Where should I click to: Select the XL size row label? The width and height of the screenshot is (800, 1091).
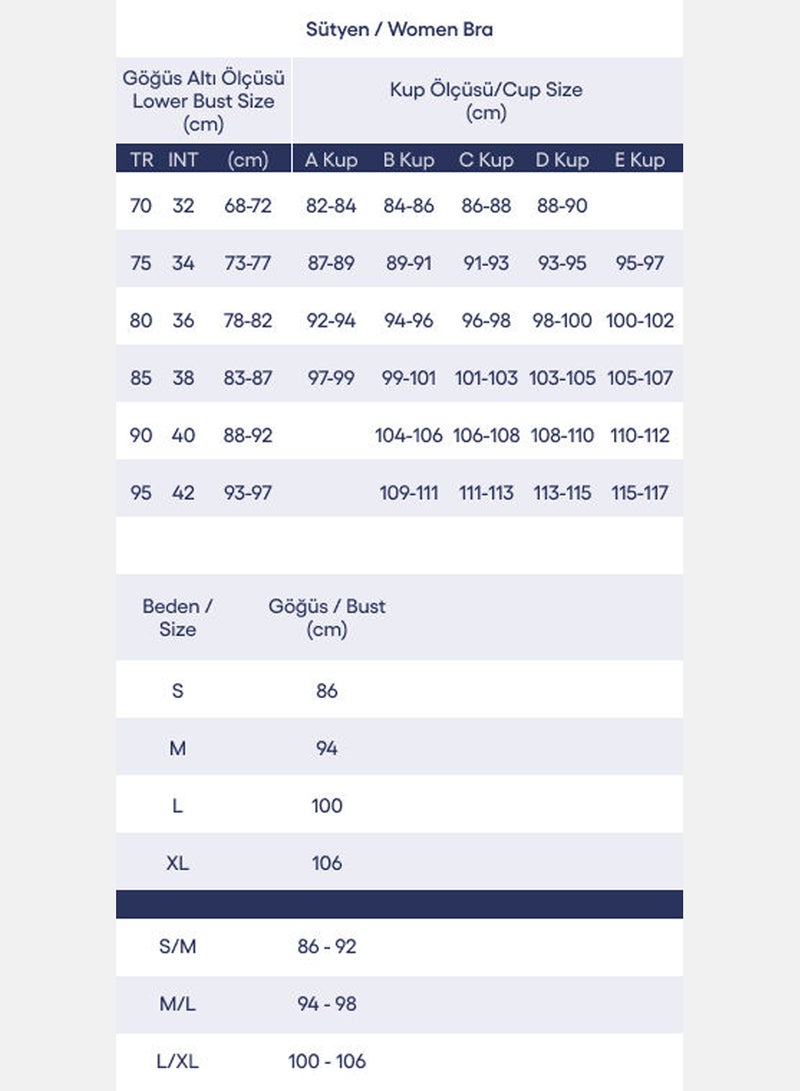177,863
